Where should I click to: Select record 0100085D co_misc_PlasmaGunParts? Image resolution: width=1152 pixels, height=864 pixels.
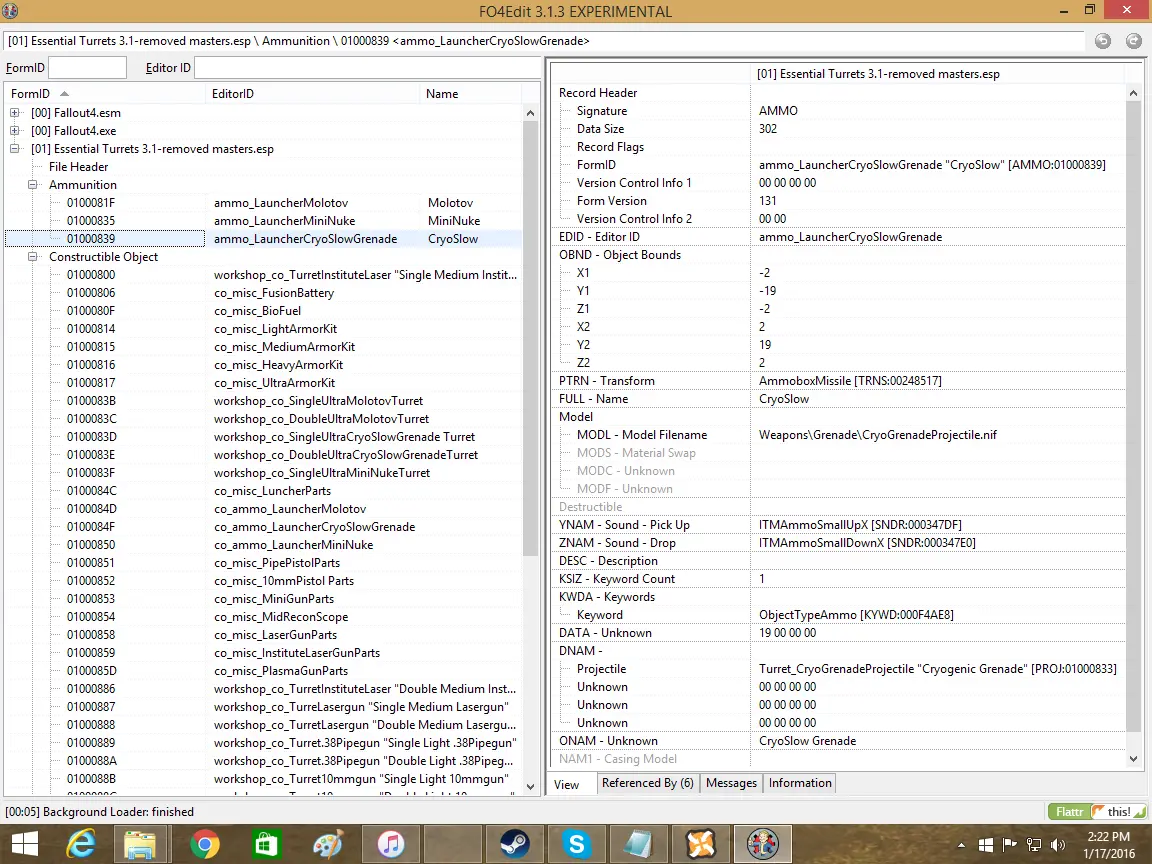[263, 671]
